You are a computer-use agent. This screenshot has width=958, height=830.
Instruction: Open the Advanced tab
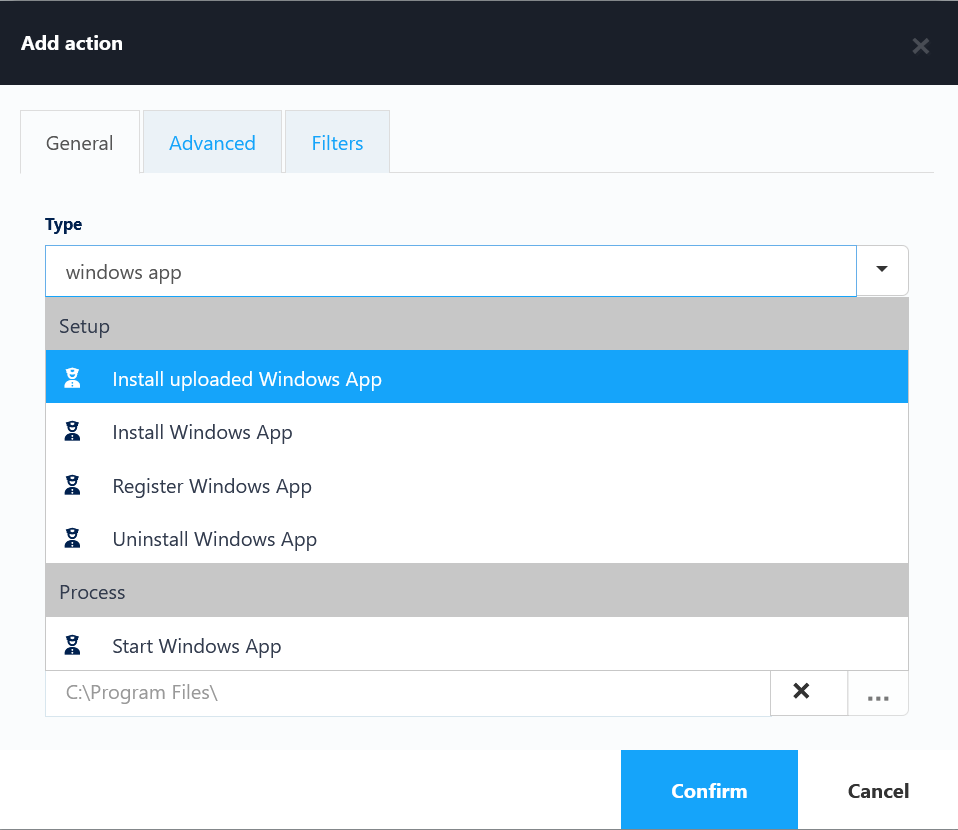[x=212, y=142]
